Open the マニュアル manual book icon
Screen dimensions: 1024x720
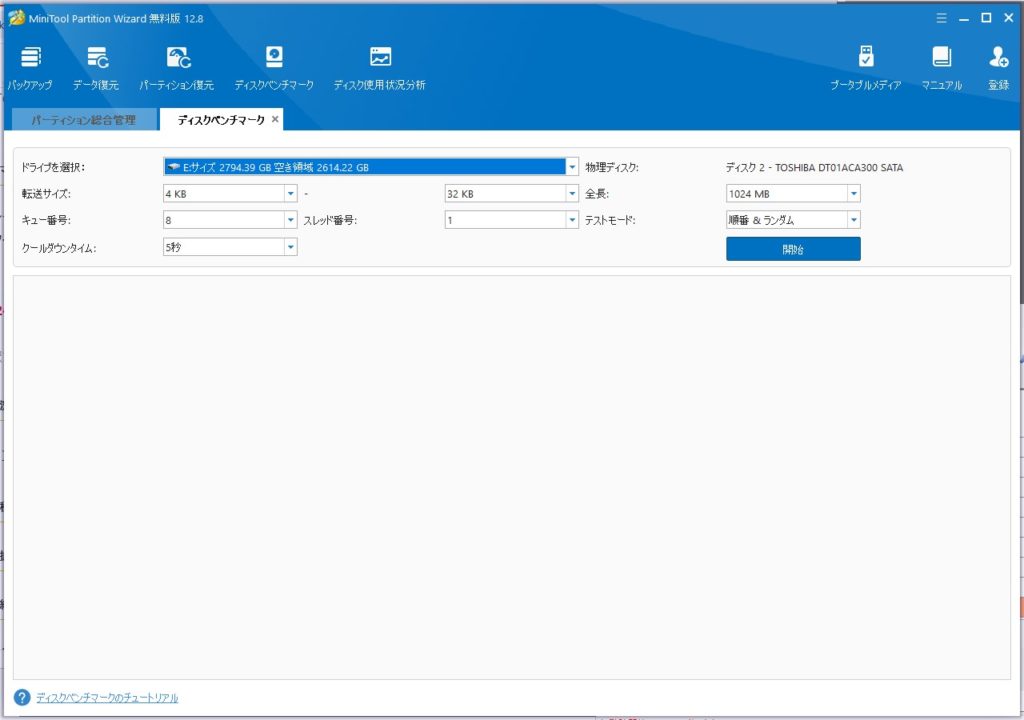coord(940,57)
